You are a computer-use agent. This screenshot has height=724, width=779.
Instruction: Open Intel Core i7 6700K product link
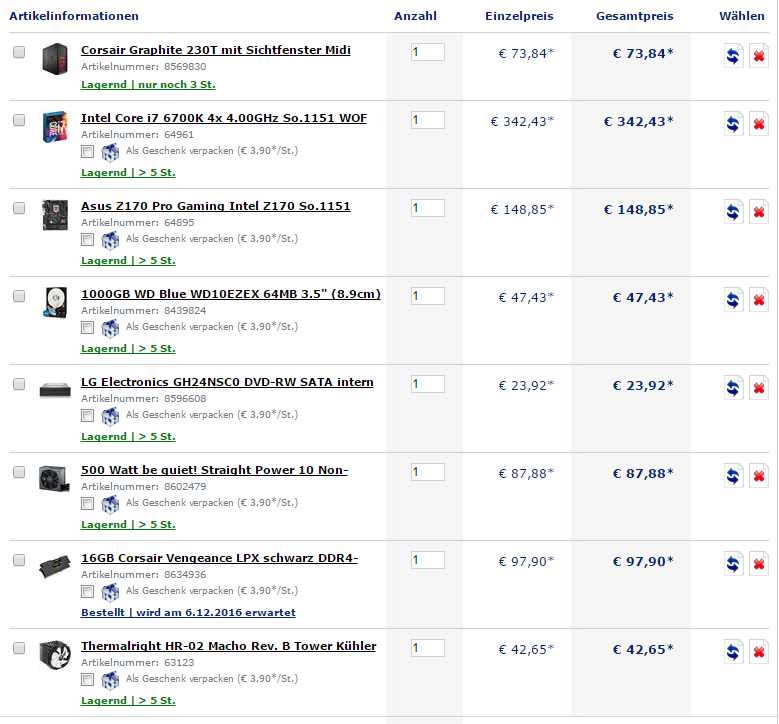224,118
